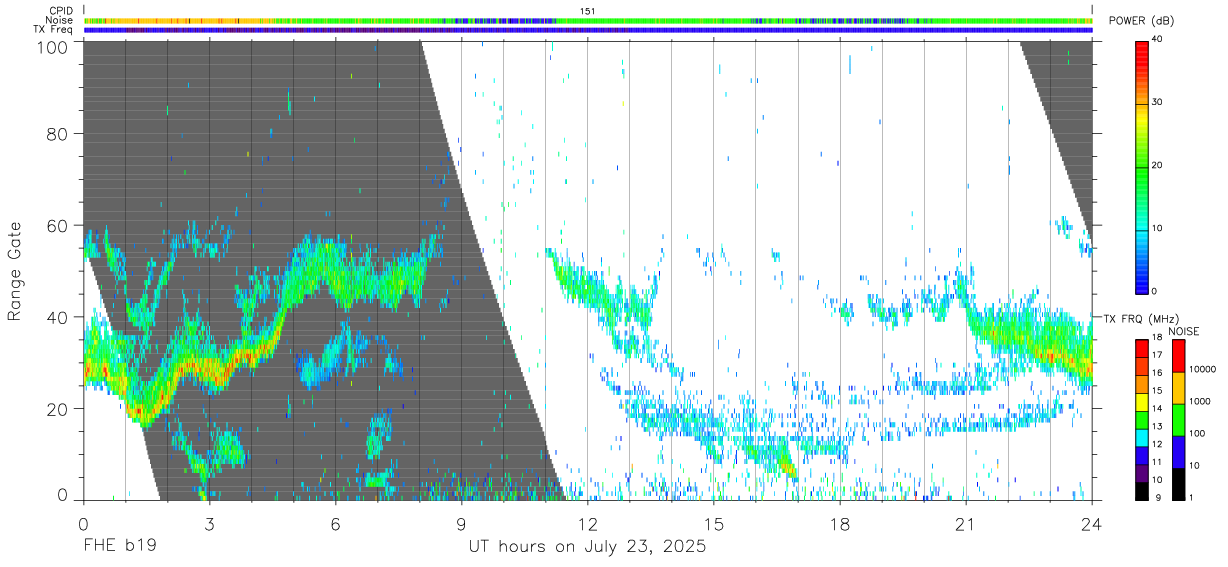Click the power color bar gradient
The width and height of the screenshot is (1228, 567).
[1141, 166]
